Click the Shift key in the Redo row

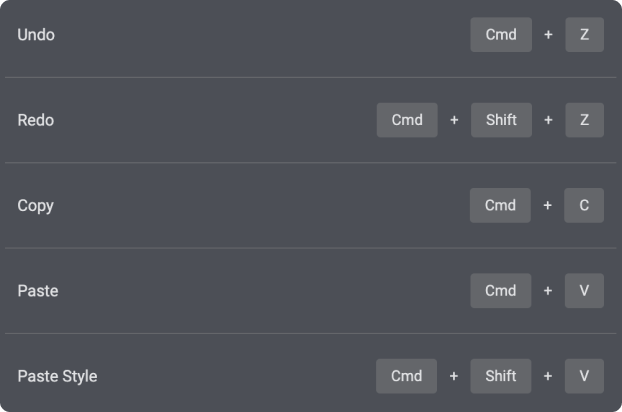click(501, 120)
